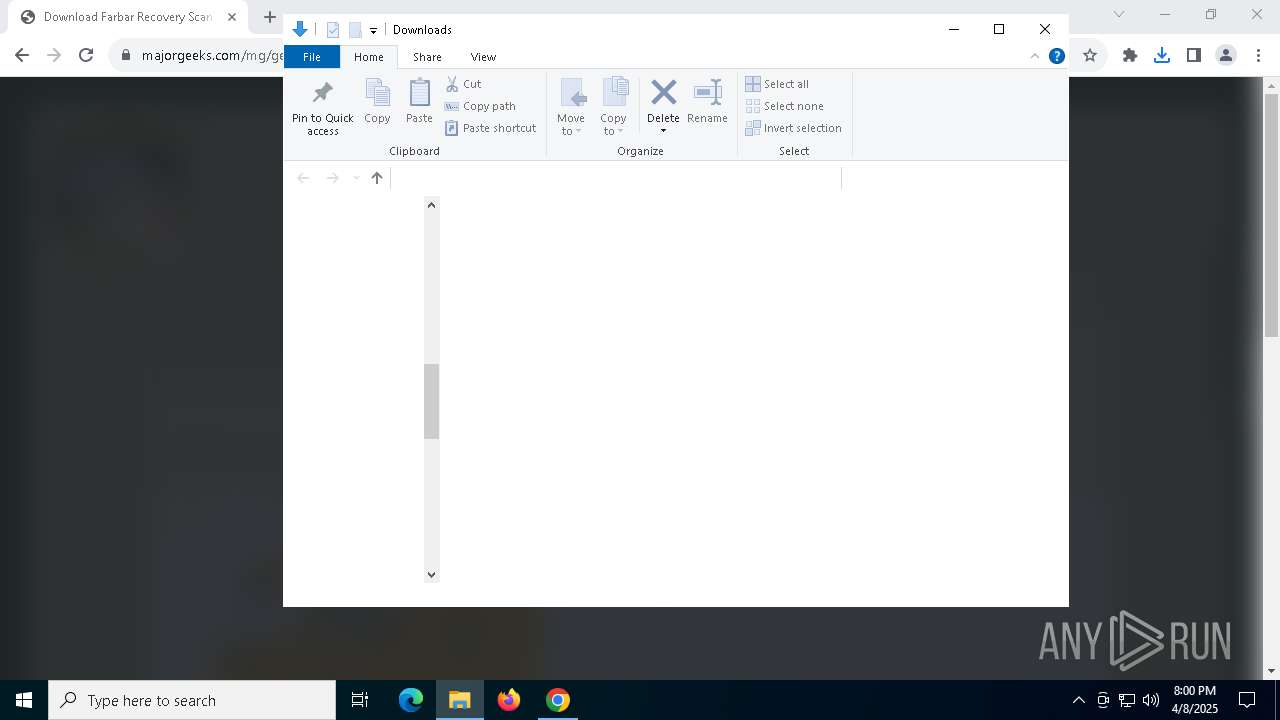Open volume control in system tray
1280x720 pixels.
(1151, 700)
